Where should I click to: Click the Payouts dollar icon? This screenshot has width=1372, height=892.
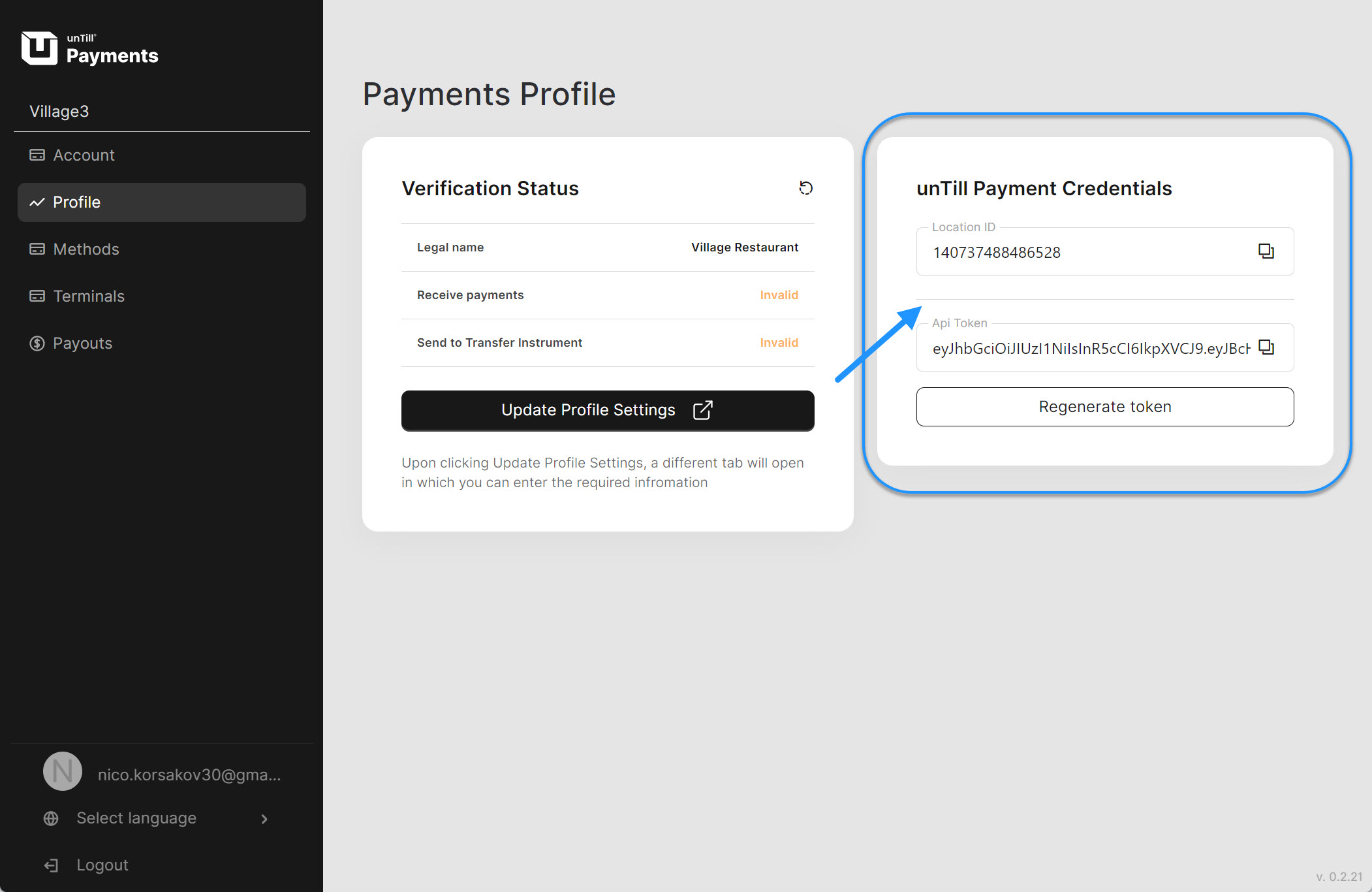[x=37, y=343]
